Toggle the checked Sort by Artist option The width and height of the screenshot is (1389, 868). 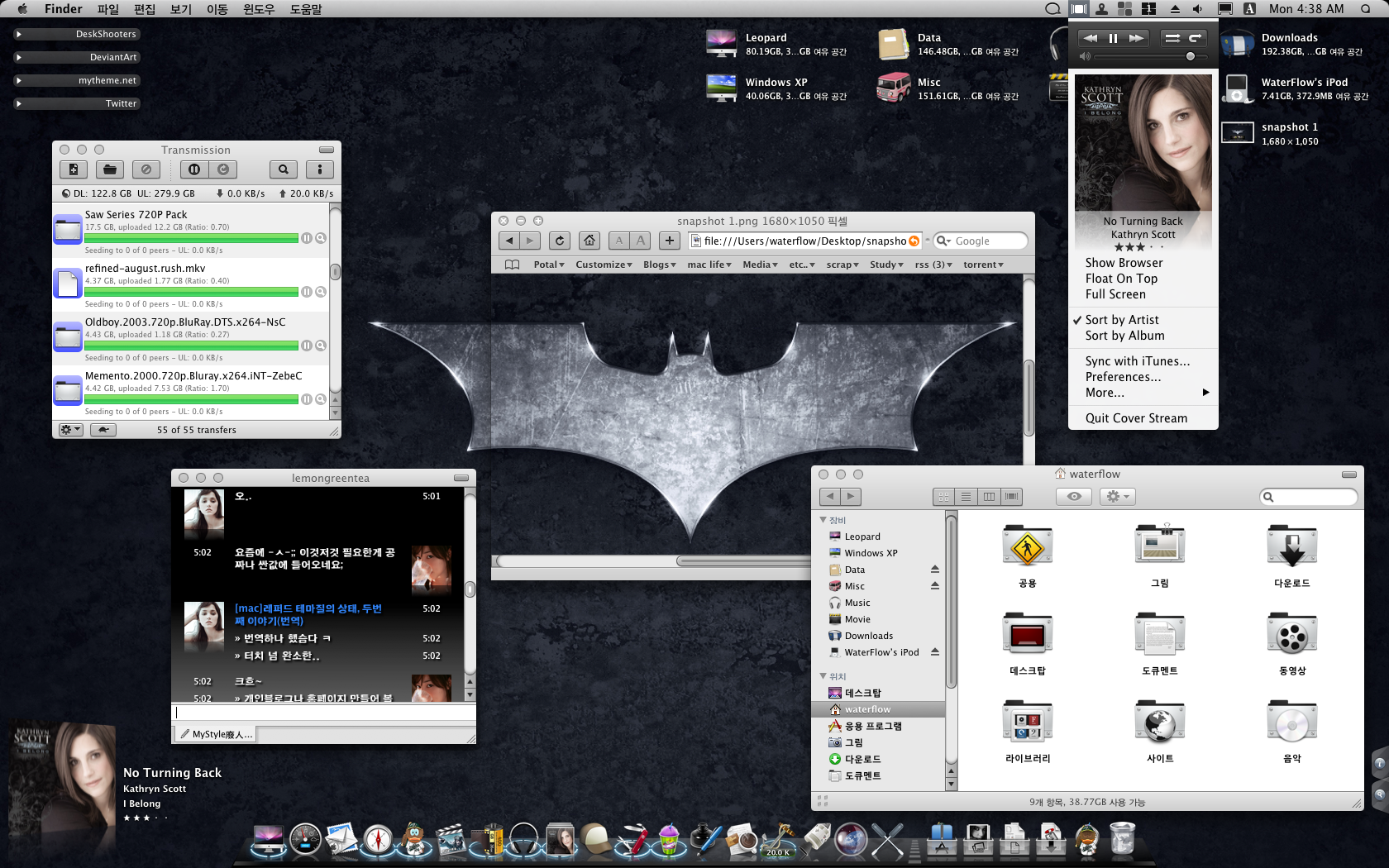1143,320
